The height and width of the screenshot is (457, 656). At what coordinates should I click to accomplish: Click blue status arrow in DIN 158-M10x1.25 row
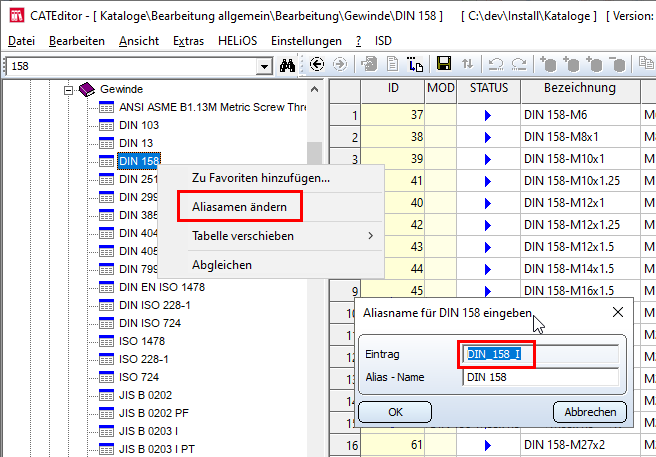[487, 181]
